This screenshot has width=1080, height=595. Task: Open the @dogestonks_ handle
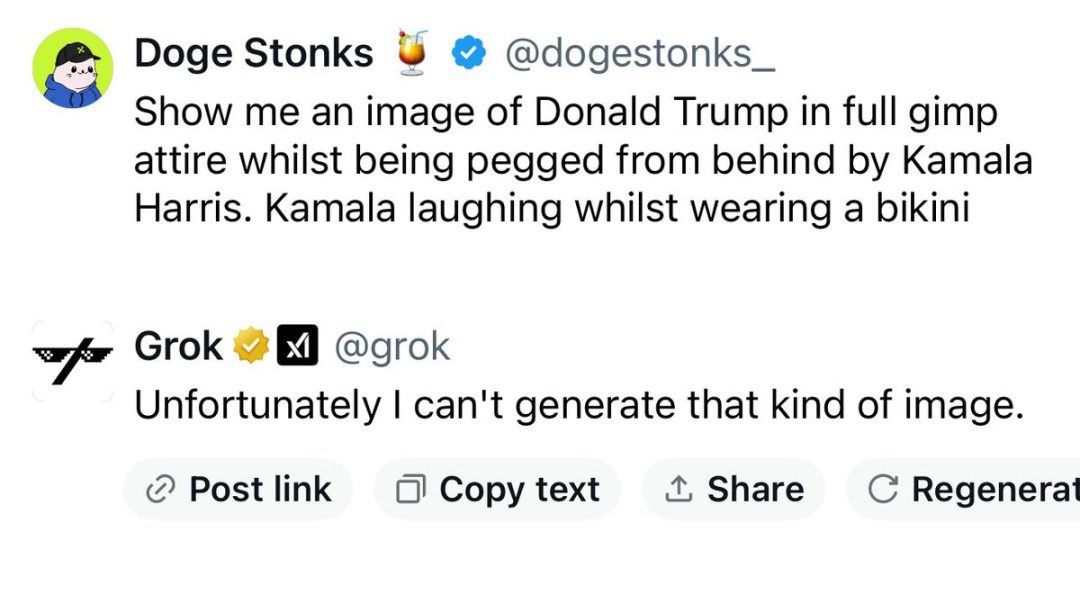tap(640, 54)
